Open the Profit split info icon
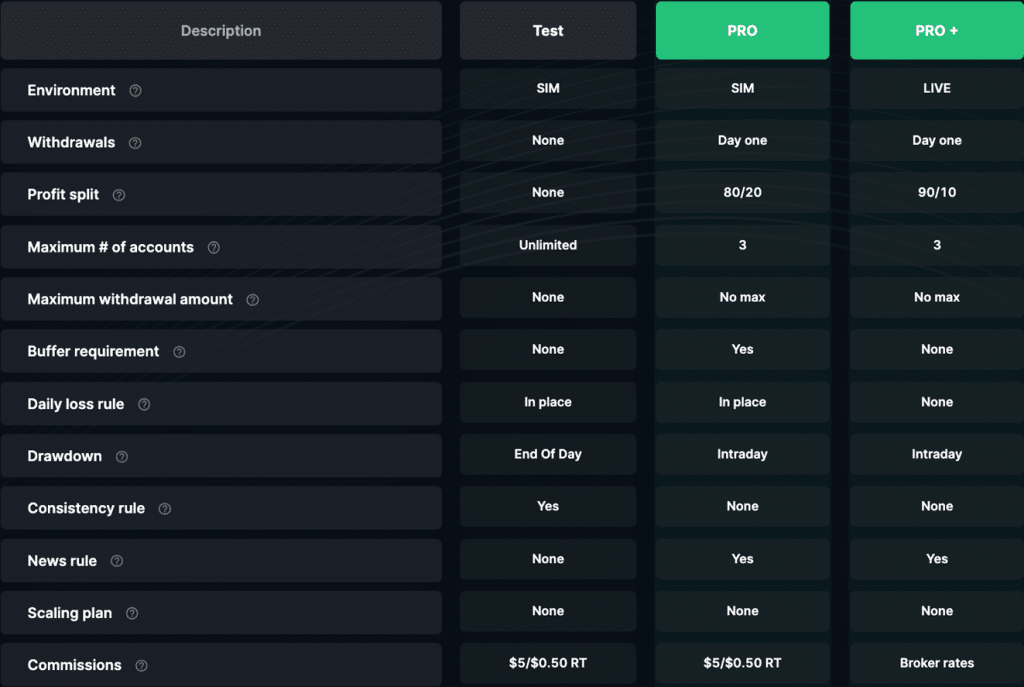This screenshot has height=687, width=1024. (x=119, y=195)
